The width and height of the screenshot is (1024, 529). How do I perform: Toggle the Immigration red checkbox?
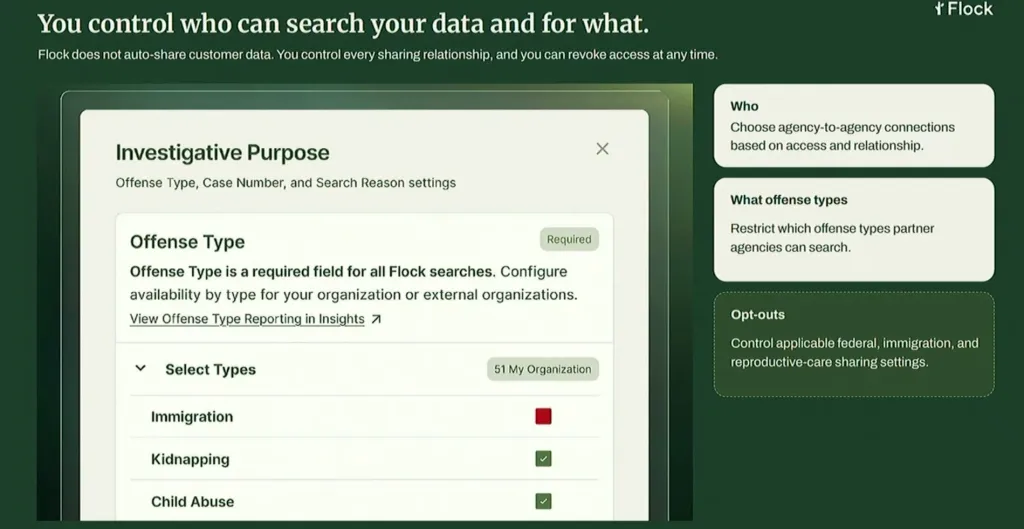(543, 416)
